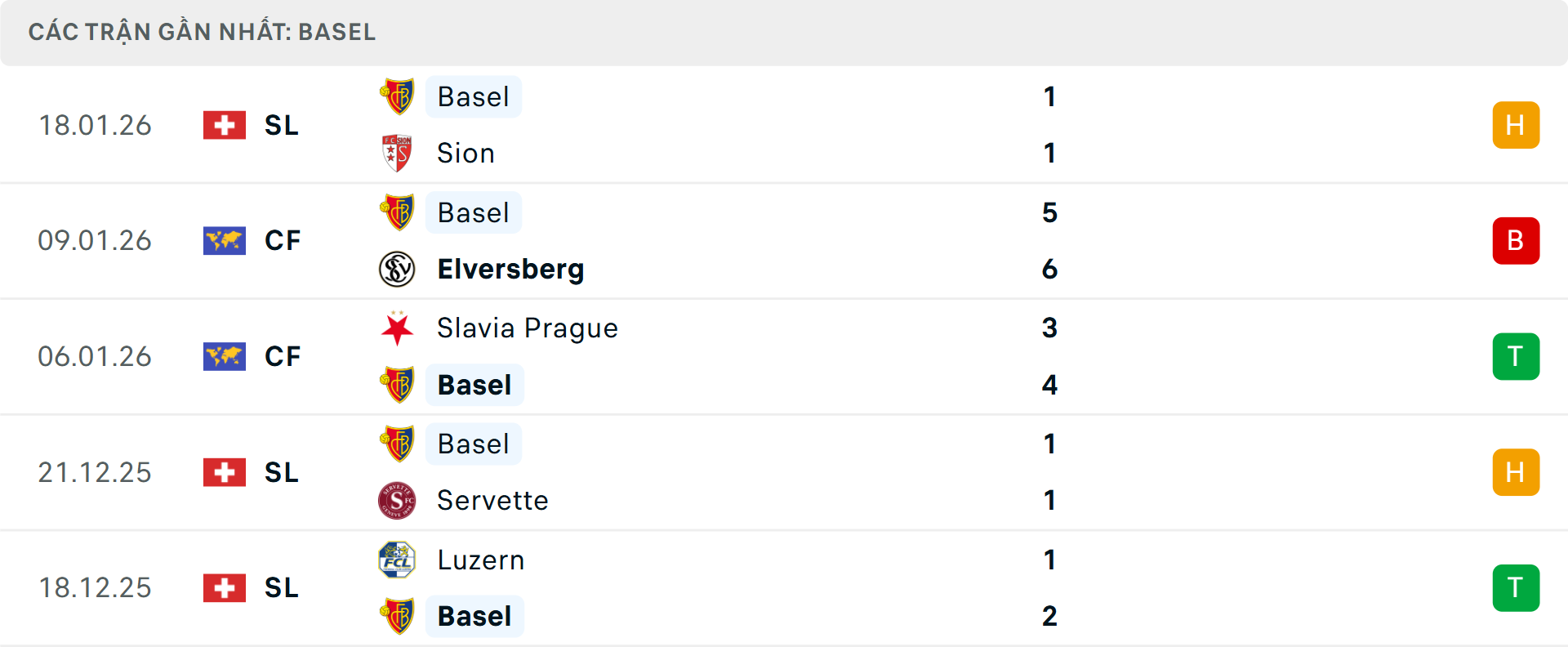Click the world flag icon for 09.01.26
This screenshot has width=1568, height=647.
click(225, 241)
